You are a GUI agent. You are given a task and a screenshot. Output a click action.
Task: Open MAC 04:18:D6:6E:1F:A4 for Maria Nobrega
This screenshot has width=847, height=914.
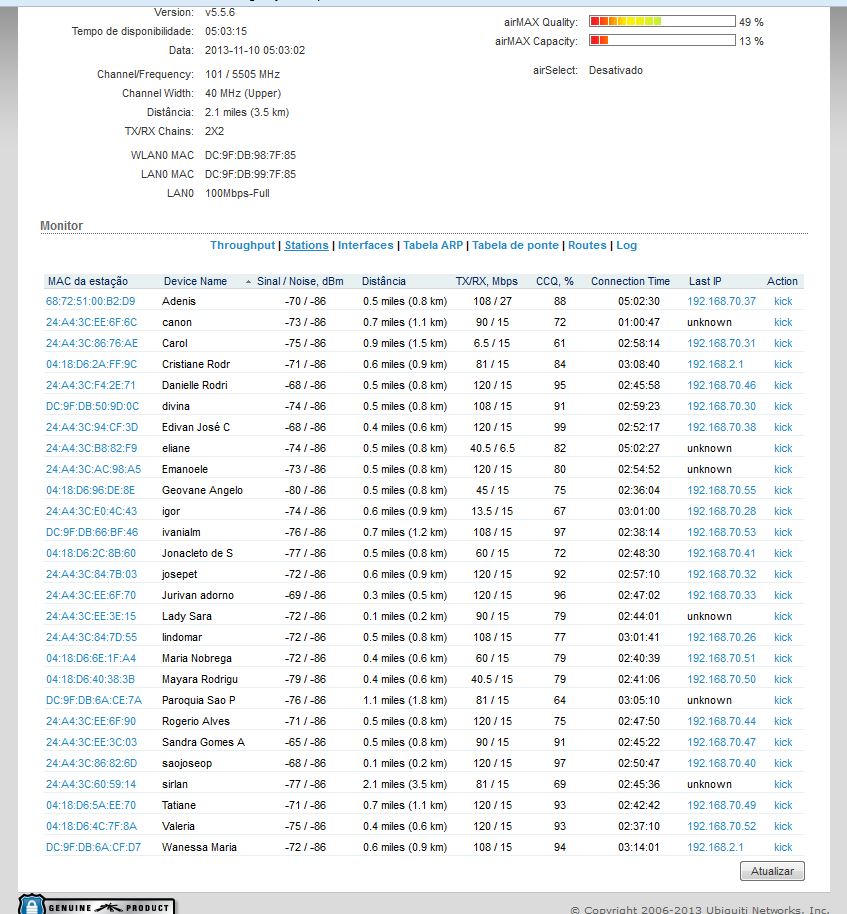tap(91, 658)
